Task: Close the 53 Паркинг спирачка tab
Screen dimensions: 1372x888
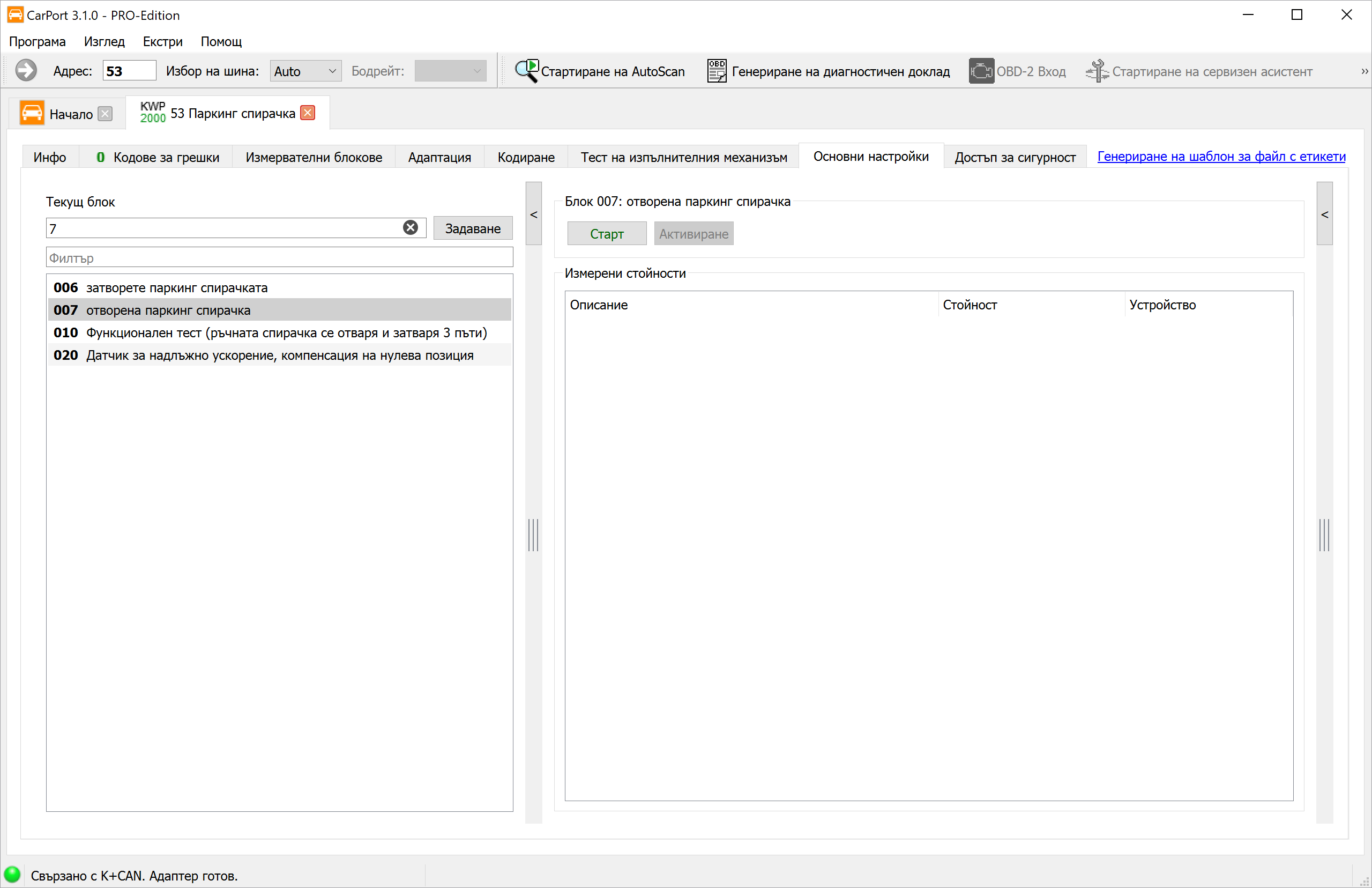Action: tap(308, 113)
